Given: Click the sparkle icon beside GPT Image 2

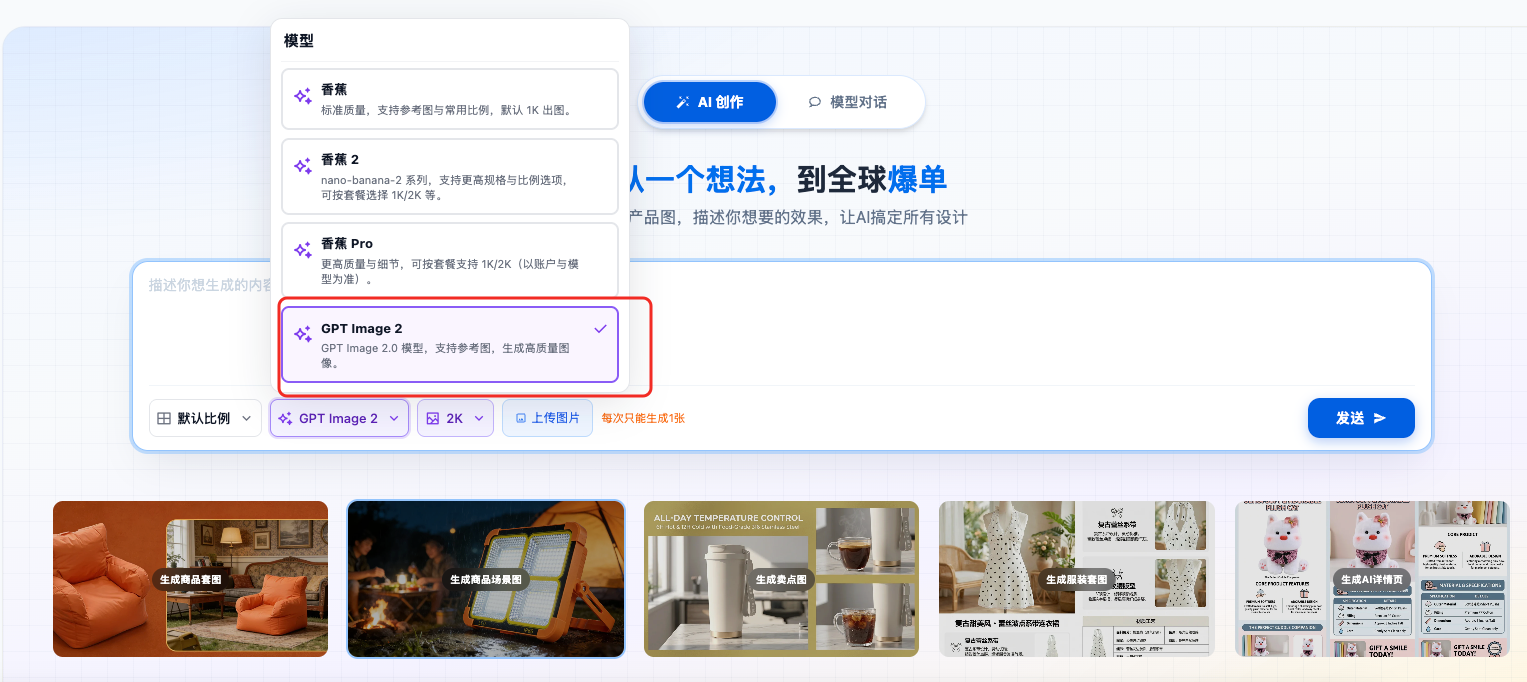Looking at the screenshot, I should [301, 332].
